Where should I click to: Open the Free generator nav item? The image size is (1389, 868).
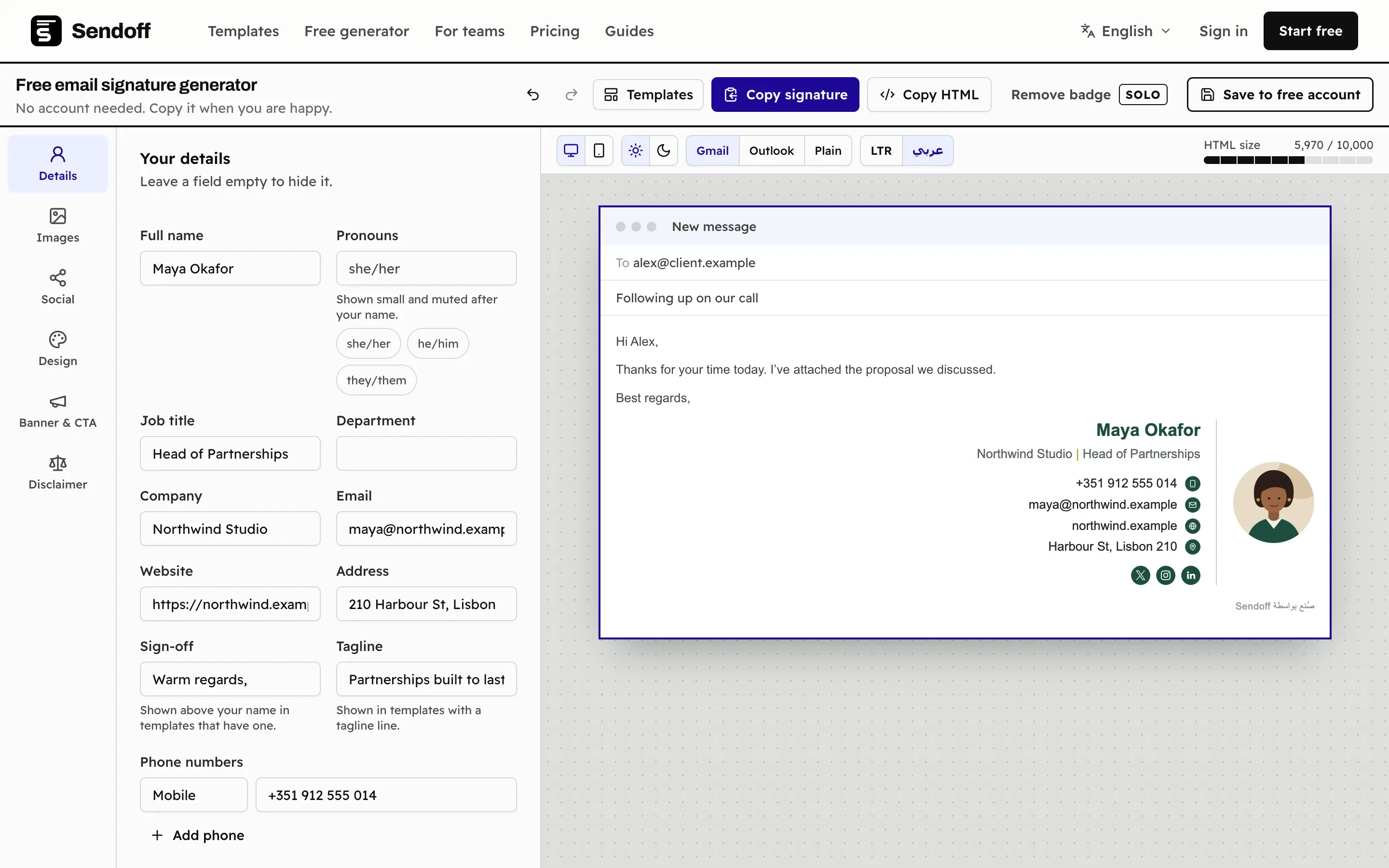click(x=356, y=31)
